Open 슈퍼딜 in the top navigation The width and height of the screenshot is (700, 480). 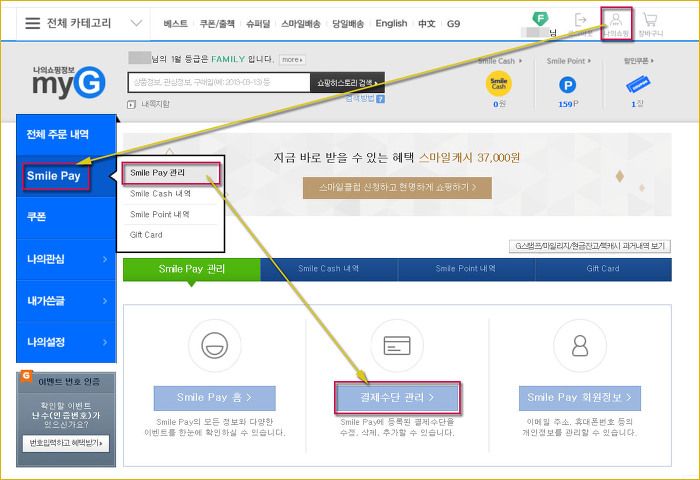pyautogui.click(x=258, y=24)
